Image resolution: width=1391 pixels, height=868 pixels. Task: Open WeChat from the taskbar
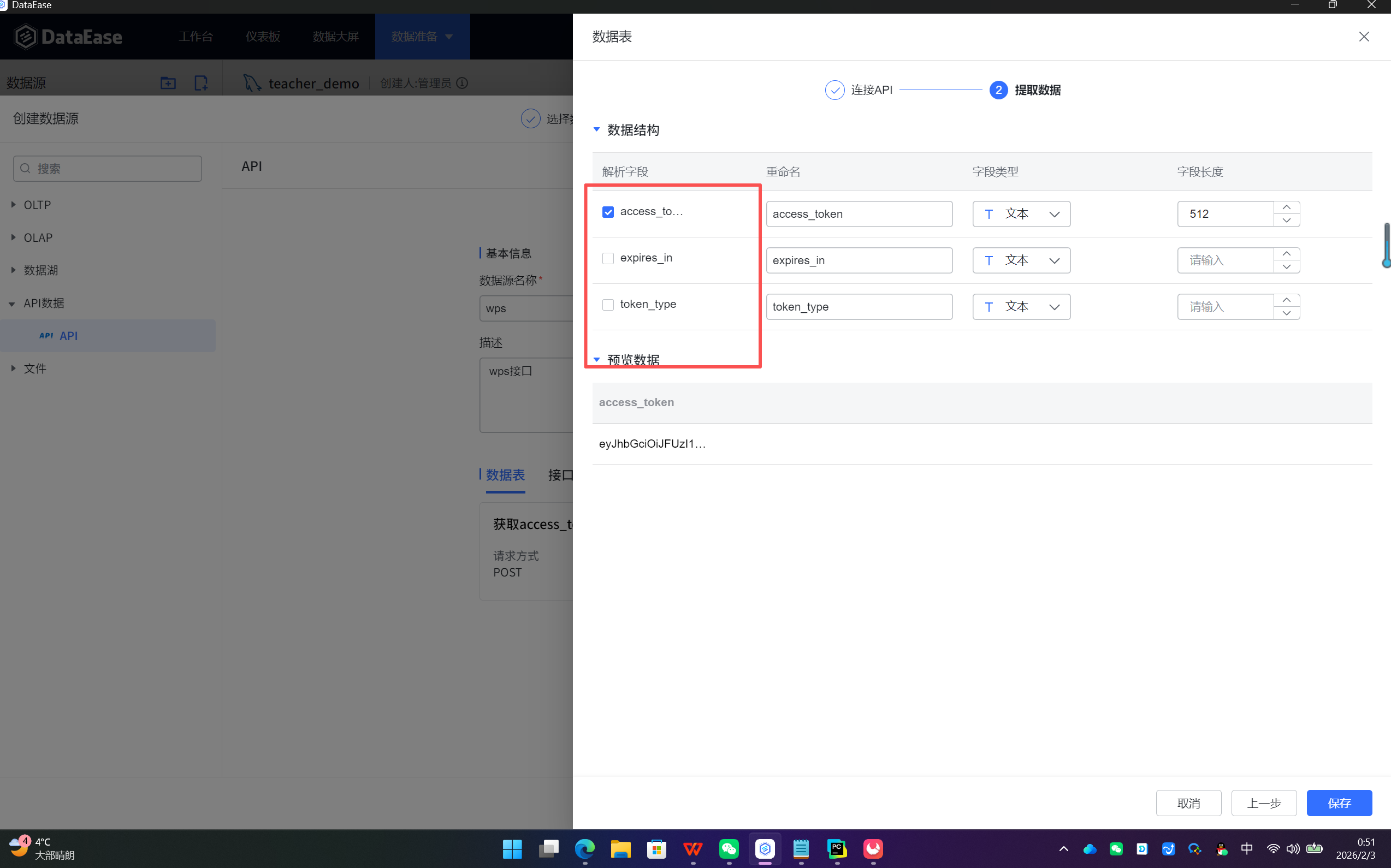729,848
